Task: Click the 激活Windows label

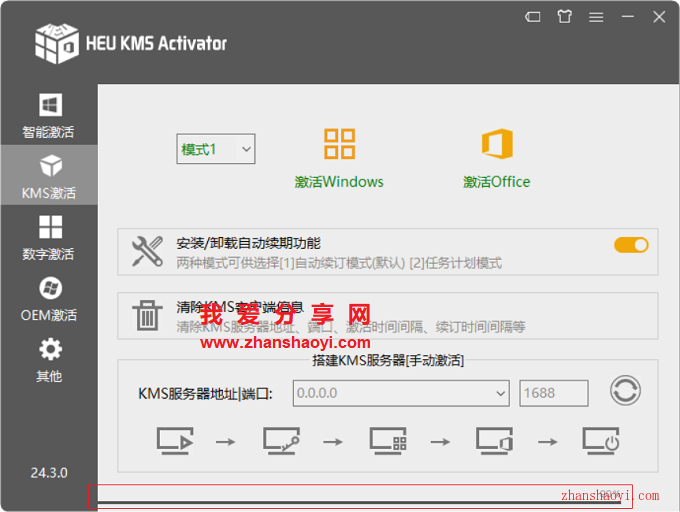Action: 339,182
